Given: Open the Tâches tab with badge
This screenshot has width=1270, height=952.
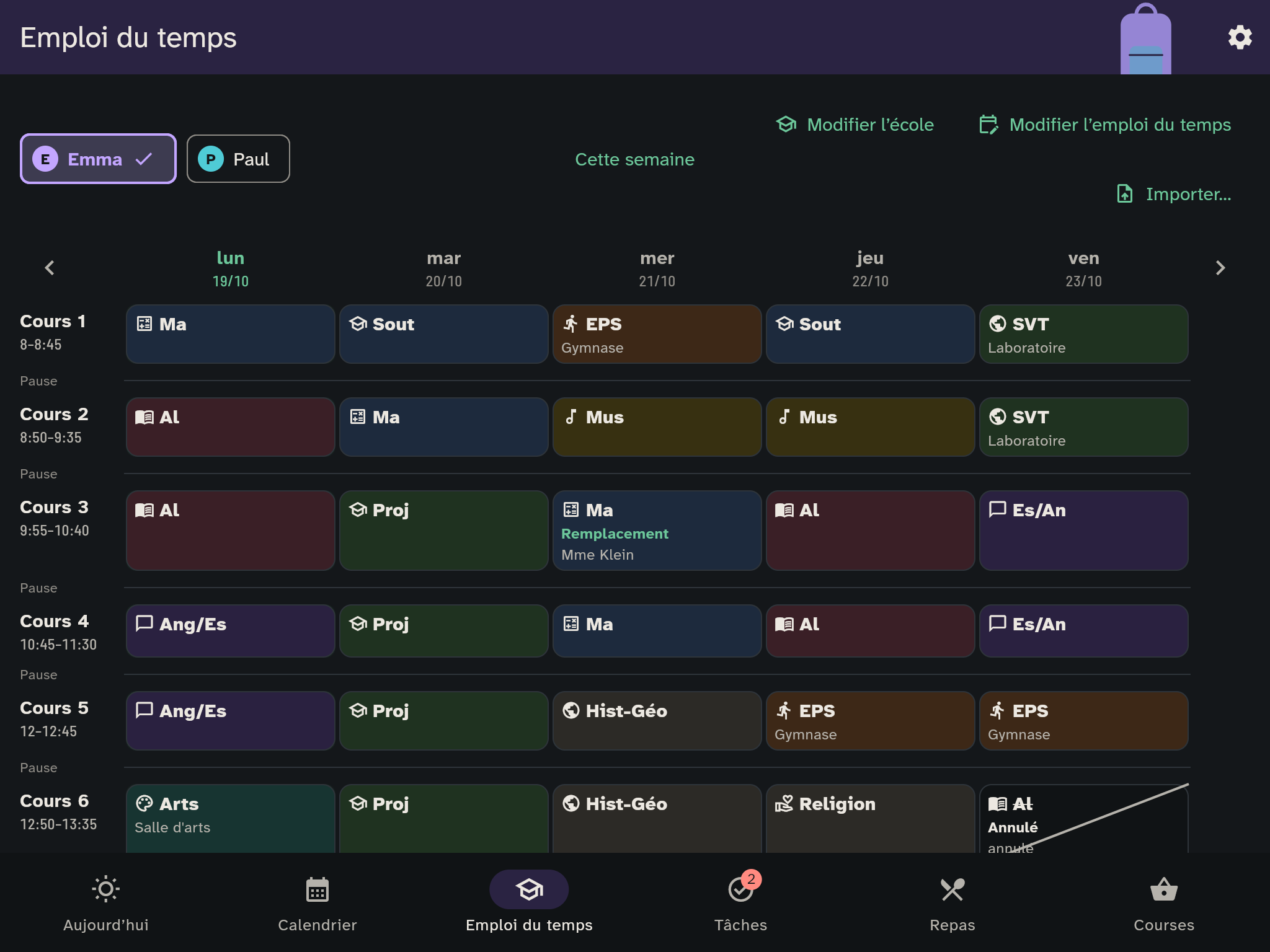Looking at the screenshot, I should click(740, 904).
